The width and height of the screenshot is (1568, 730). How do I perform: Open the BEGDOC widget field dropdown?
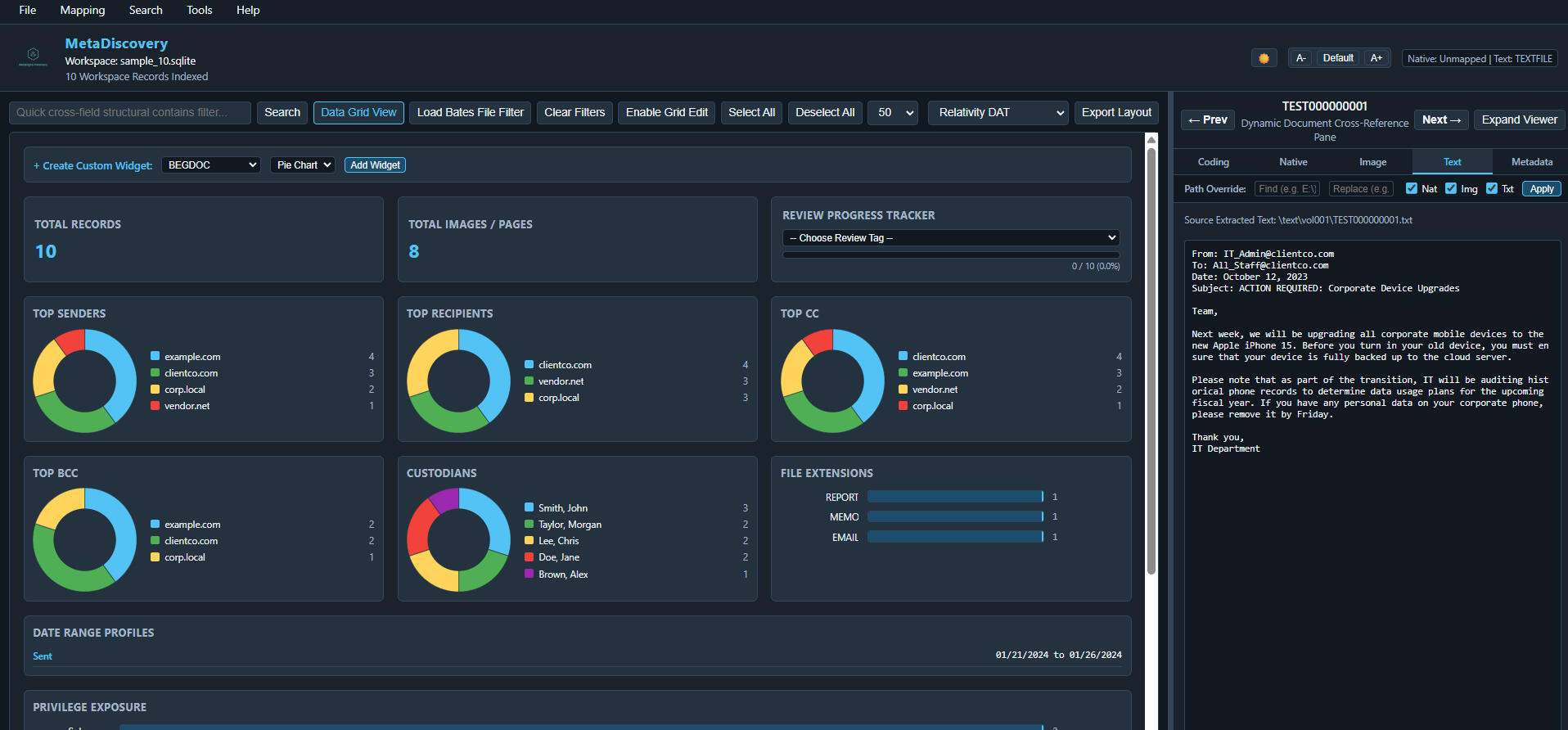pyautogui.click(x=211, y=165)
